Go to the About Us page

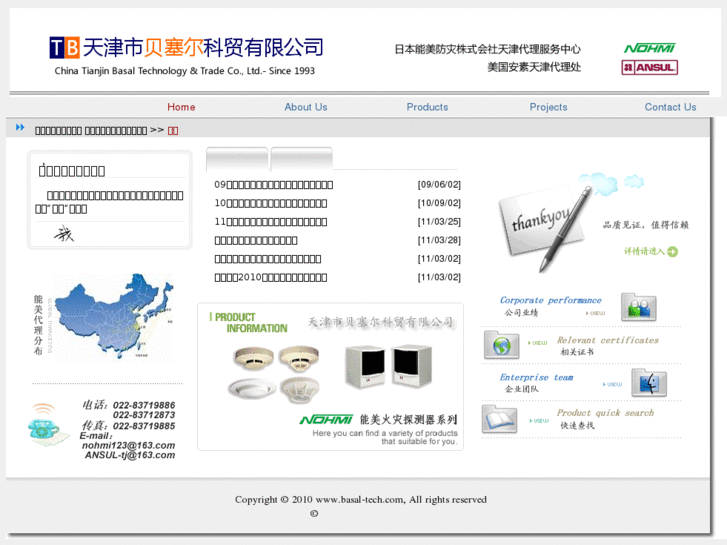[x=306, y=107]
